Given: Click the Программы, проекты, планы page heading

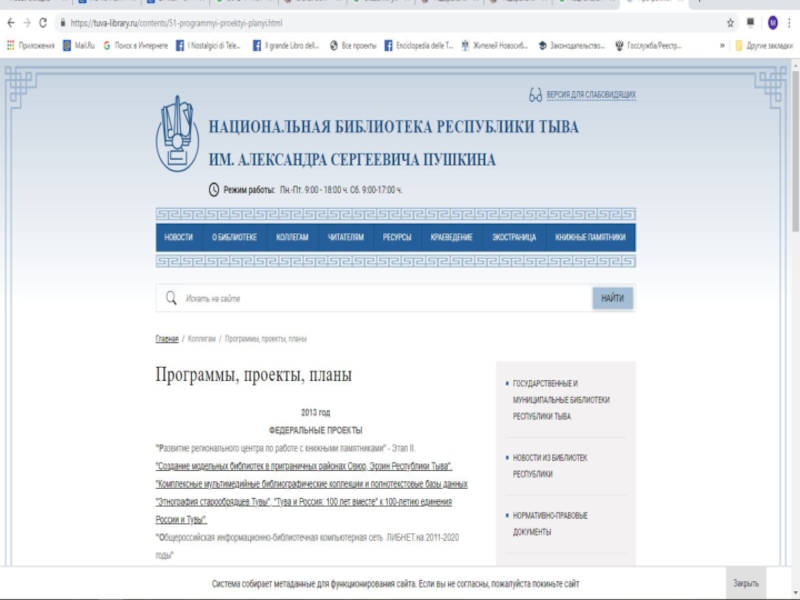Looking at the screenshot, I should (x=254, y=375).
